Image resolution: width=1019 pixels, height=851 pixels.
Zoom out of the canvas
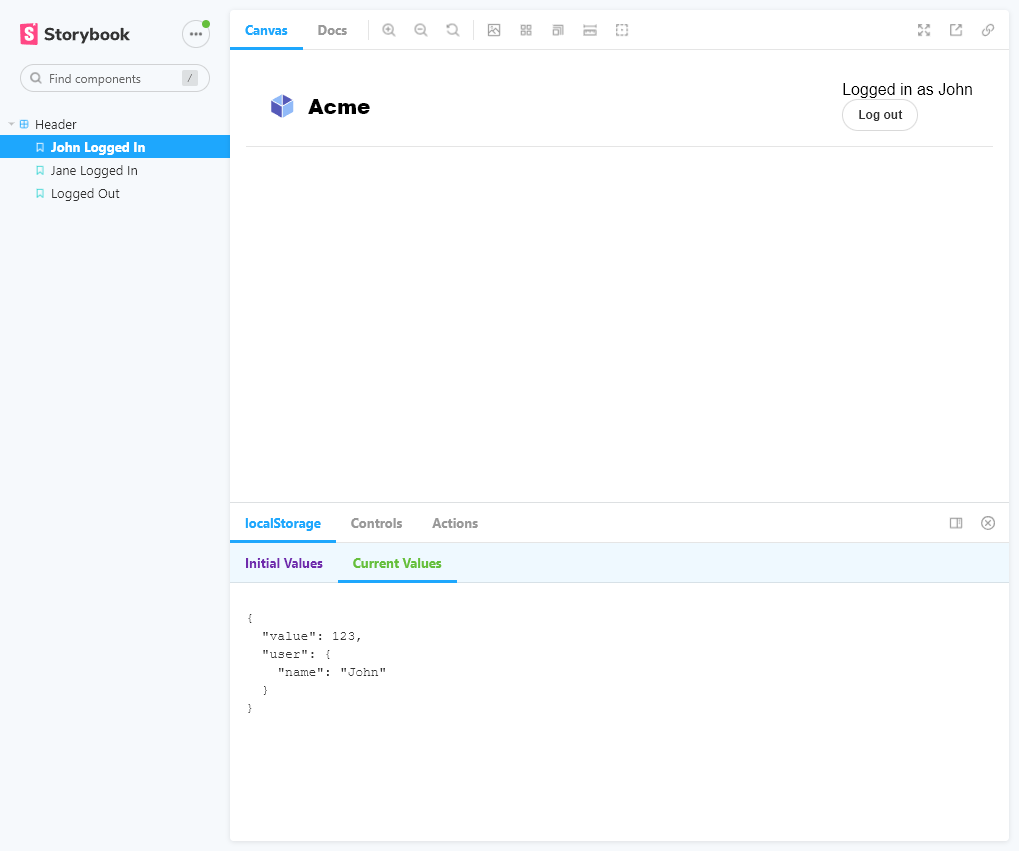pos(420,30)
